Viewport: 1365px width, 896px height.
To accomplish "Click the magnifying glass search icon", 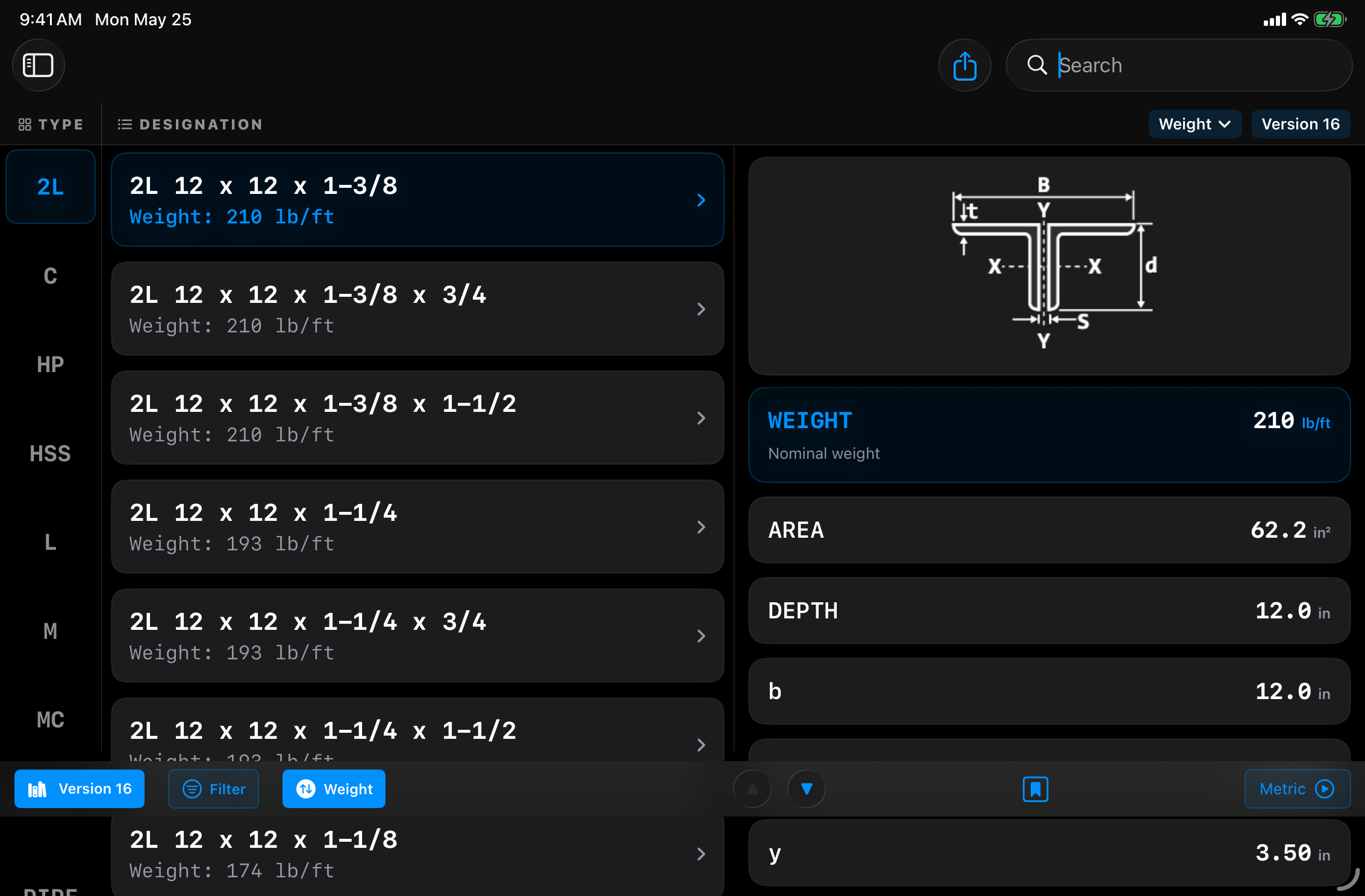I will [1037, 65].
